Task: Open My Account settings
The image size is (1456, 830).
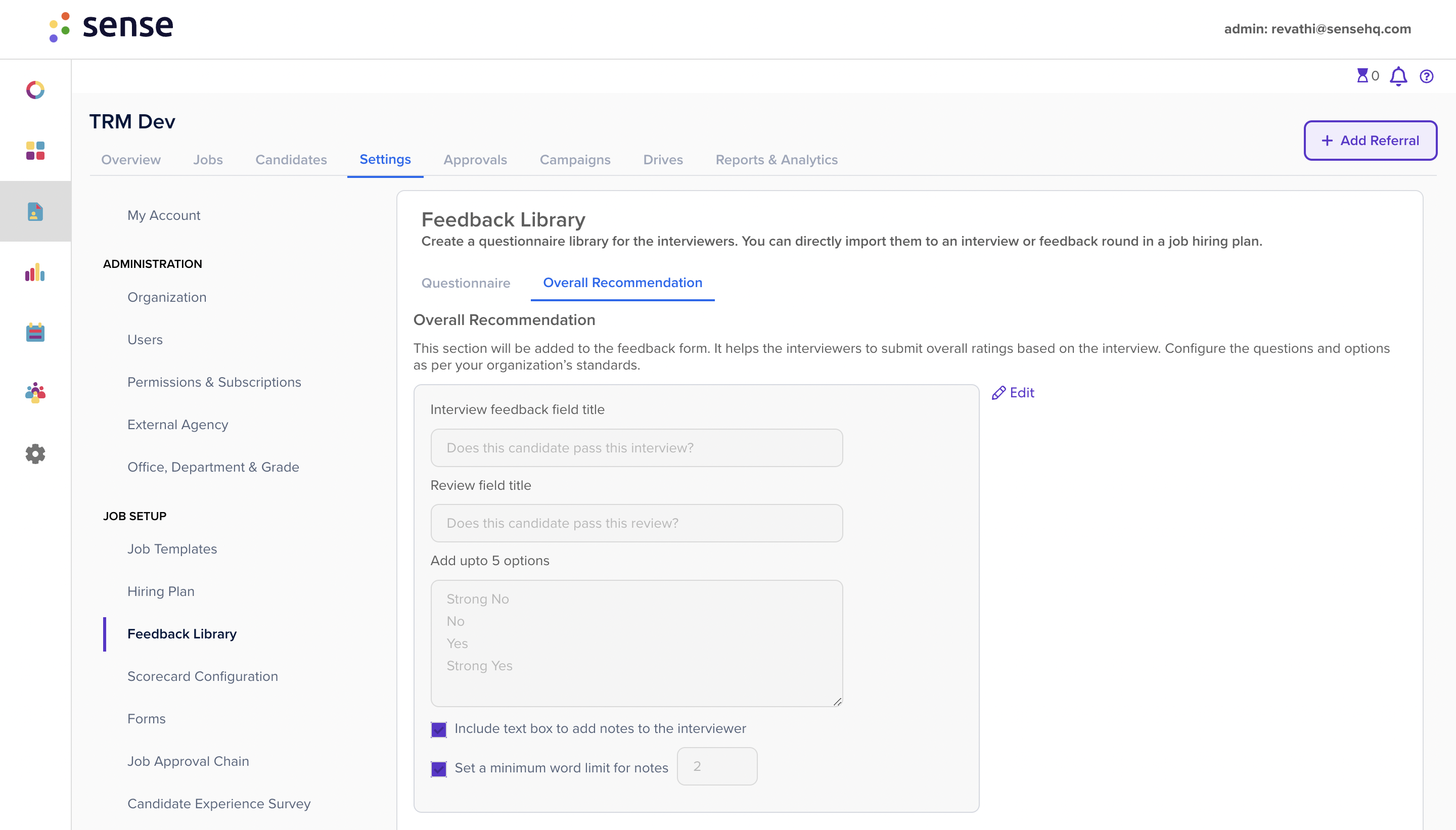Action: point(164,215)
